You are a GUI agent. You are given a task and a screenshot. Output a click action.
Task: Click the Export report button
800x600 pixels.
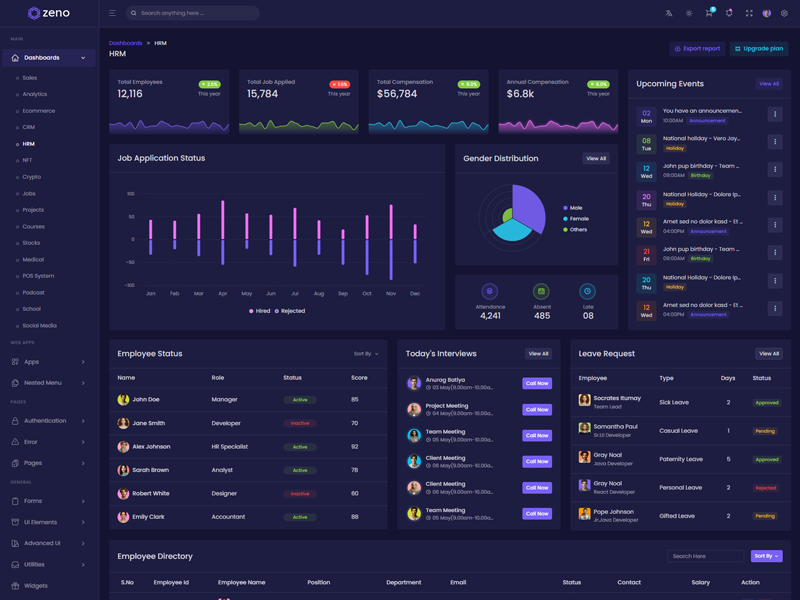pyautogui.click(x=697, y=48)
